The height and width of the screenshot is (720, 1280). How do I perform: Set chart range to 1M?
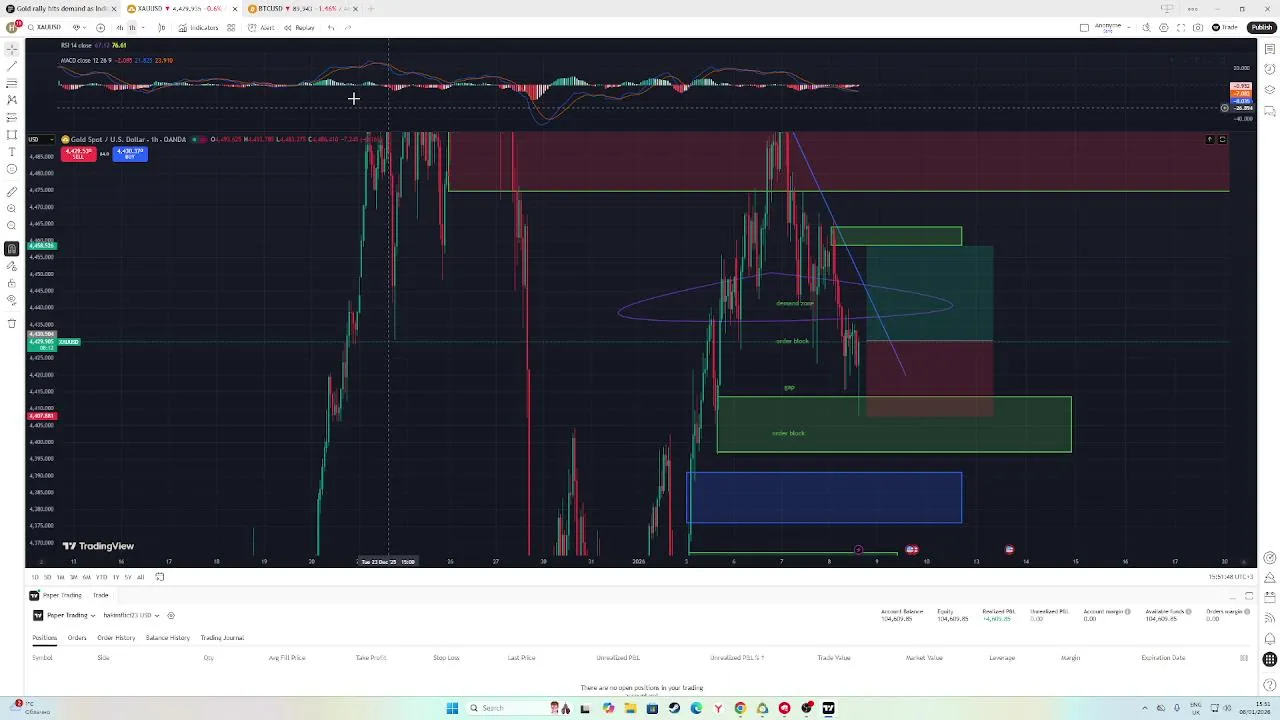pos(60,577)
